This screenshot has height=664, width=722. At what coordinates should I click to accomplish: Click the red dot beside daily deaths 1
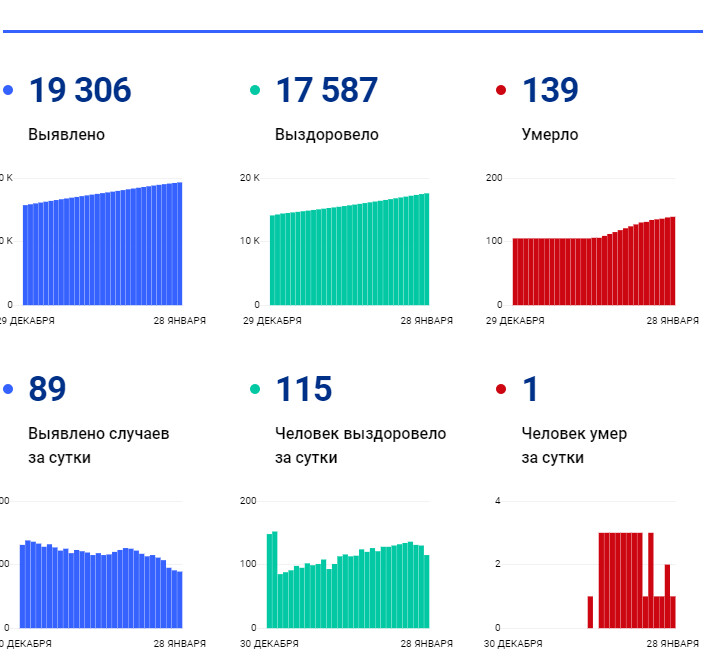(x=501, y=390)
